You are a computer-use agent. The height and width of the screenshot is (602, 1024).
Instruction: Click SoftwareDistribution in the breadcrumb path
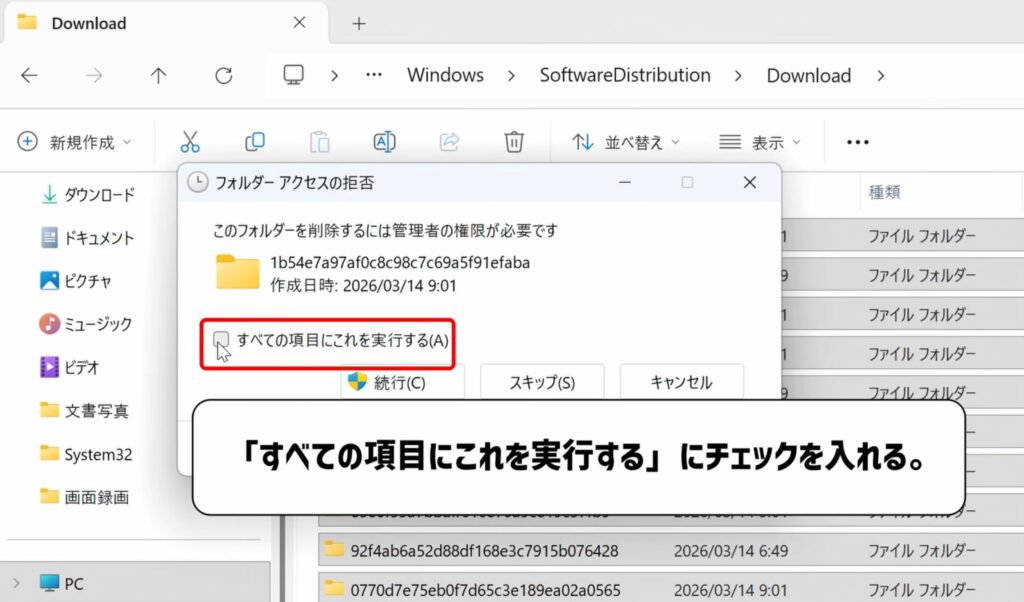(625, 75)
